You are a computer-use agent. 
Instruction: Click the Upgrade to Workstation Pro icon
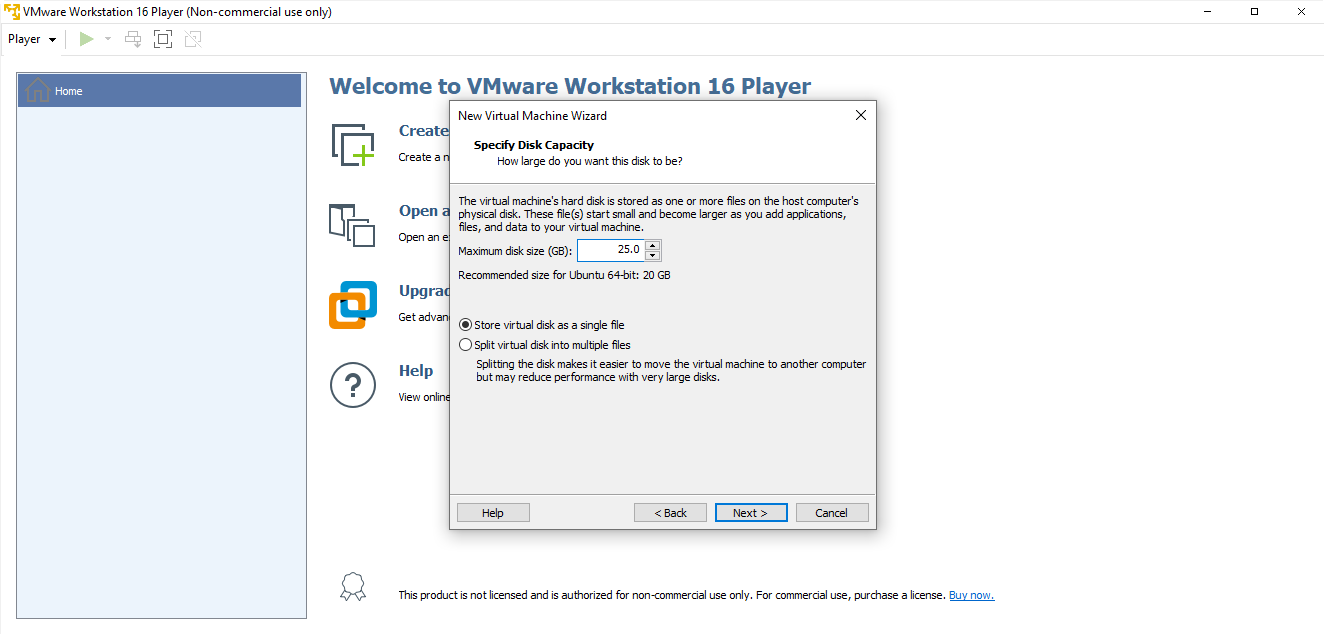[353, 305]
